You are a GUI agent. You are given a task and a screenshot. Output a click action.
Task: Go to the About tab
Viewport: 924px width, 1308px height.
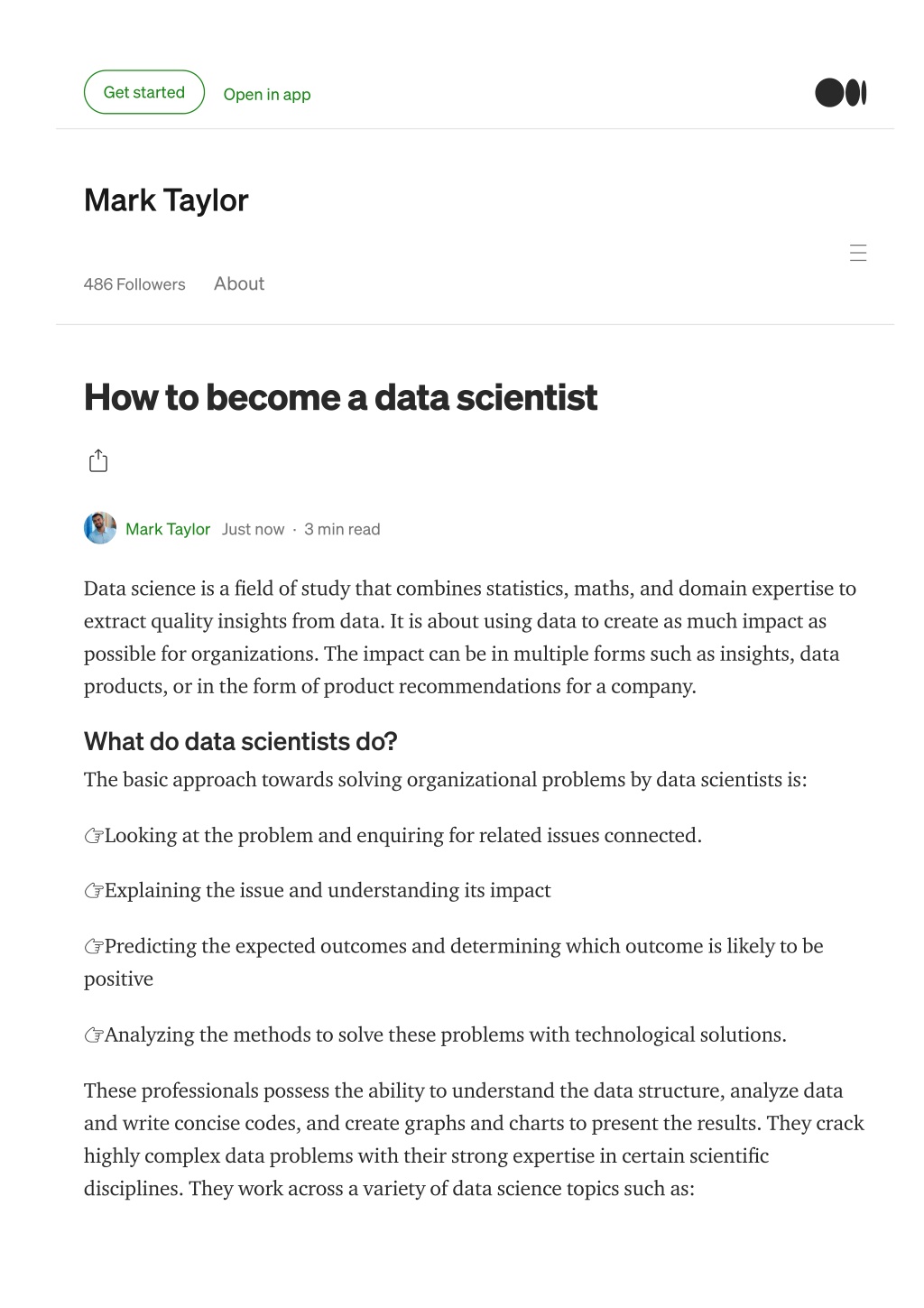(x=239, y=283)
